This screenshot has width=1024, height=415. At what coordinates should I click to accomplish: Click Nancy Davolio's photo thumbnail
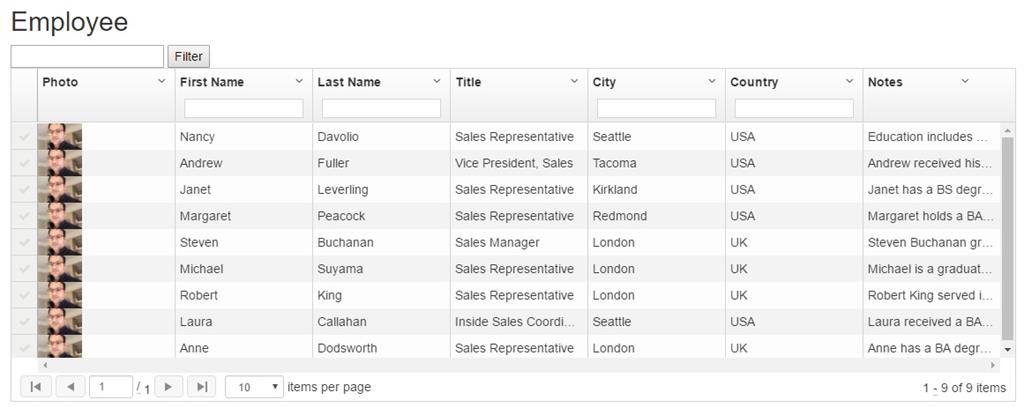click(59, 137)
